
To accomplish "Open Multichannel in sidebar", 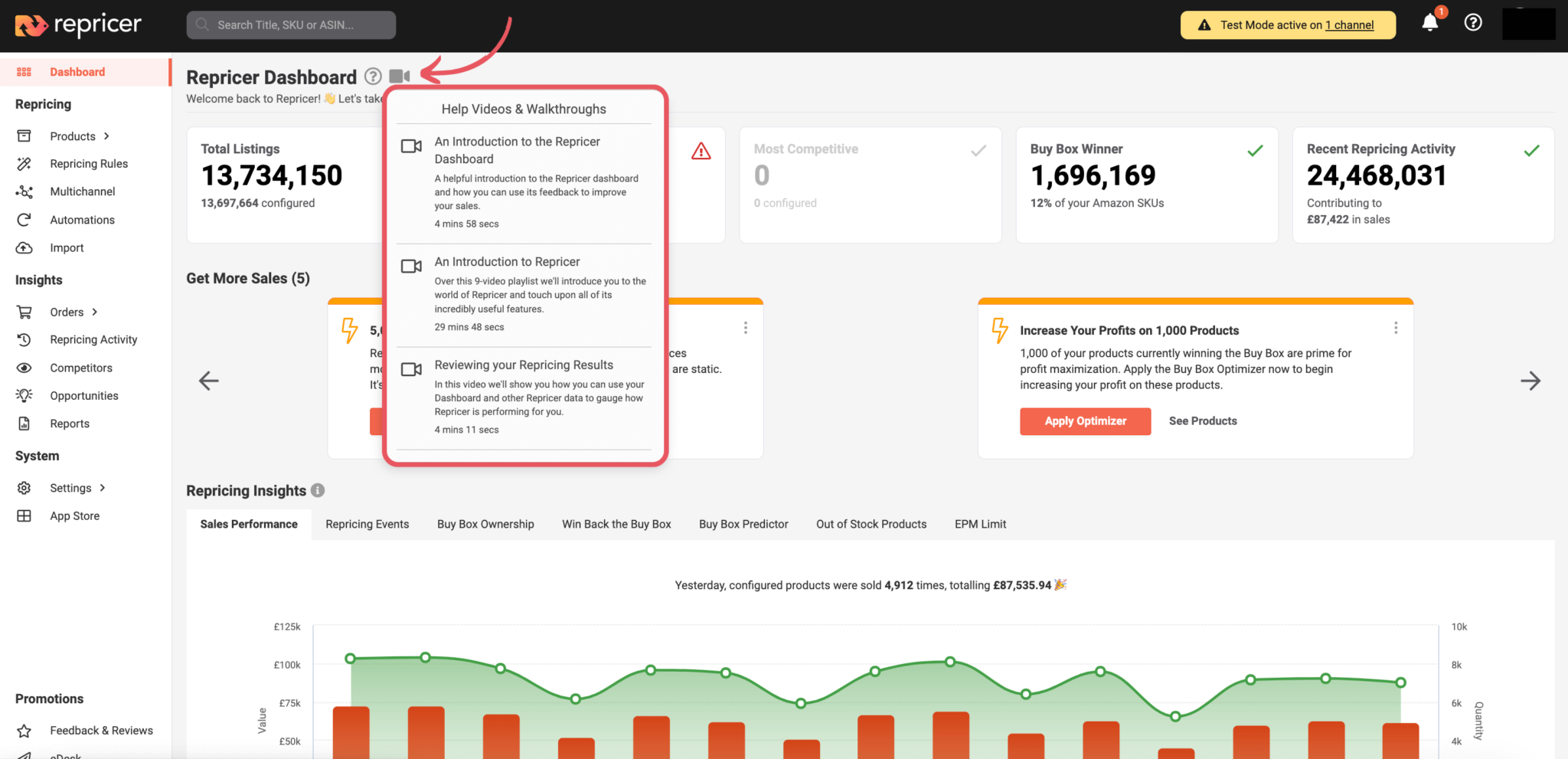I will coord(83,191).
